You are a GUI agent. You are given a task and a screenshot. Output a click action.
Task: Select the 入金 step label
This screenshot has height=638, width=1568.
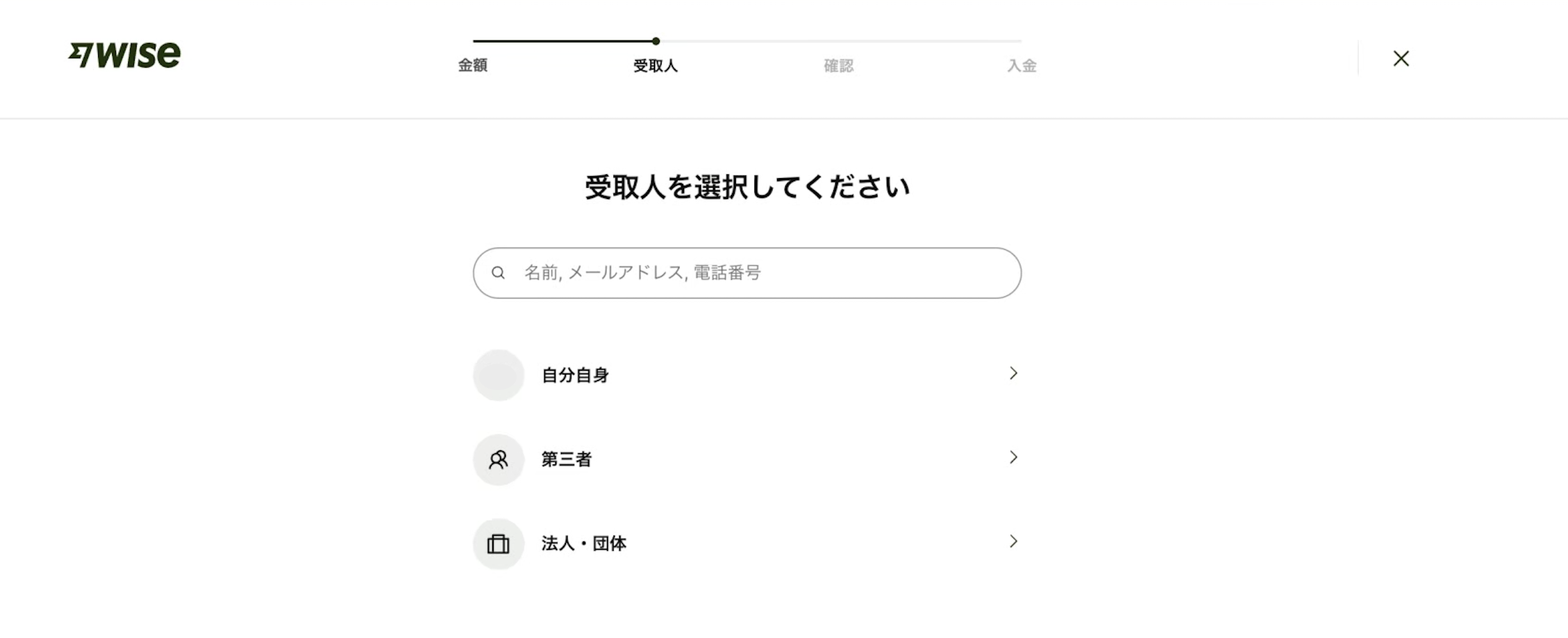pyautogui.click(x=1022, y=65)
